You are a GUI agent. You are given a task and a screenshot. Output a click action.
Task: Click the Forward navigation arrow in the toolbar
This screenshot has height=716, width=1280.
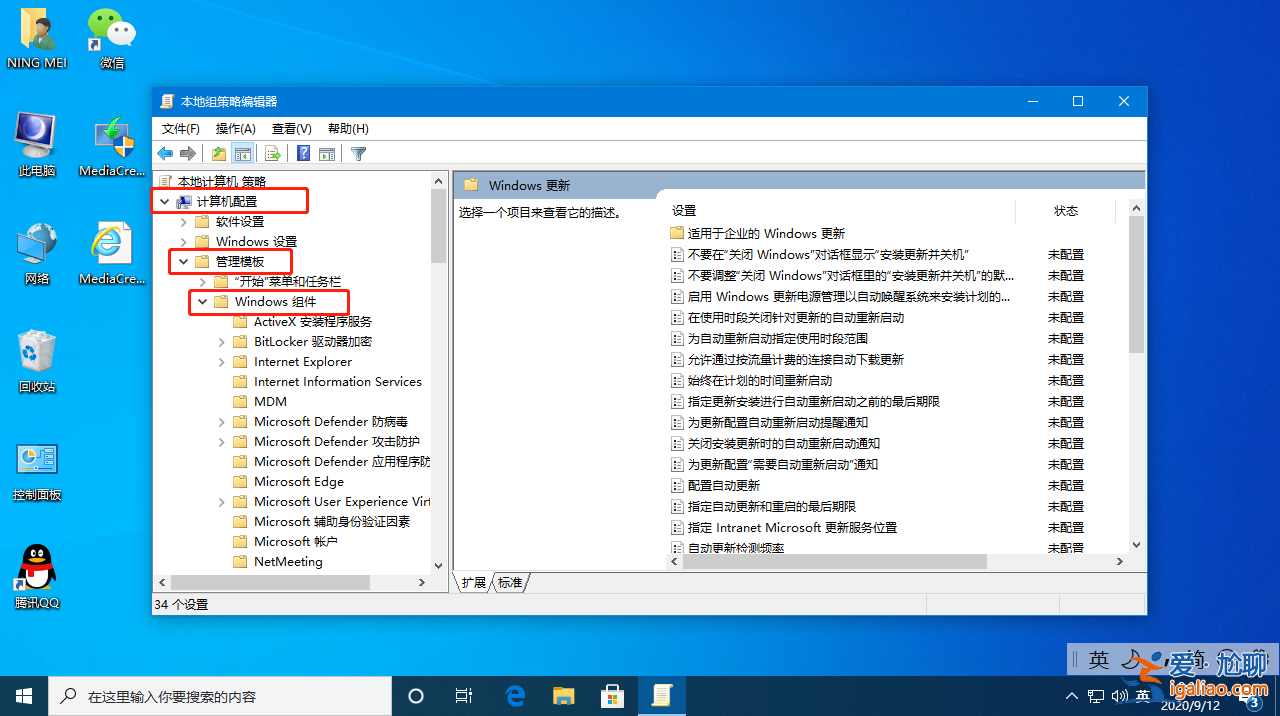pyautogui.click(x=188, y=153)
